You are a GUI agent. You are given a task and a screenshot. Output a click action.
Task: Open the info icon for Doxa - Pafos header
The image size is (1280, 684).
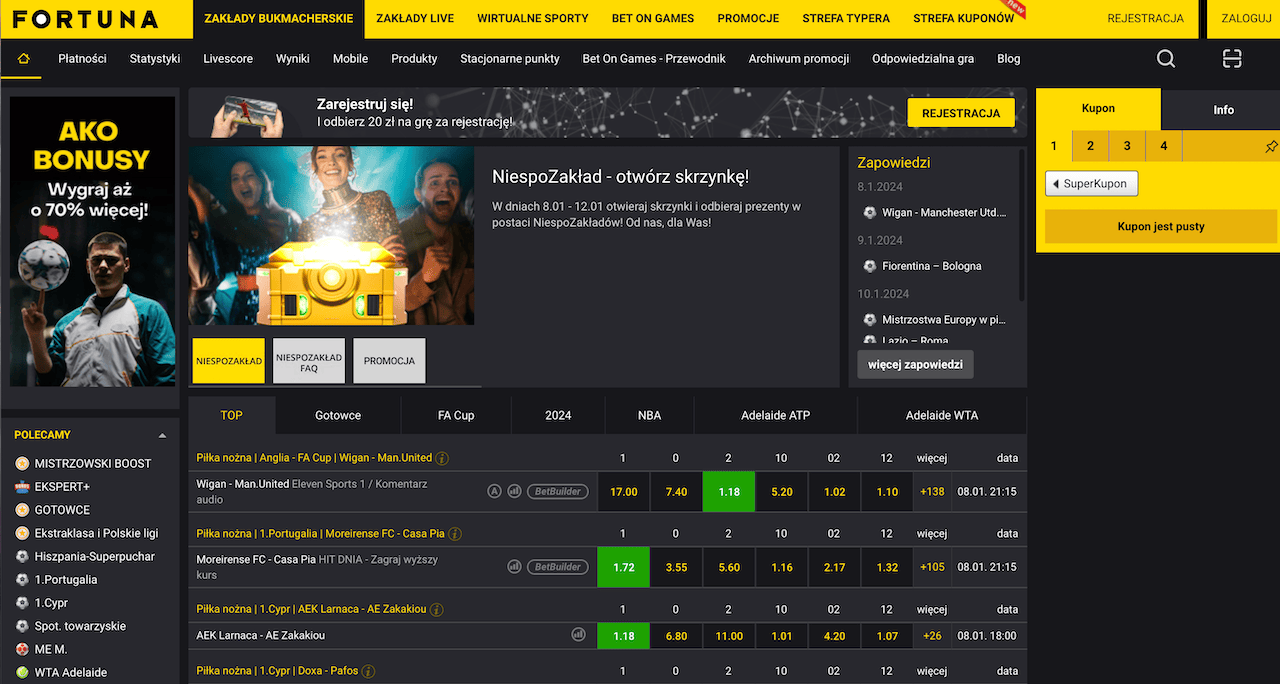pos(368,671)
